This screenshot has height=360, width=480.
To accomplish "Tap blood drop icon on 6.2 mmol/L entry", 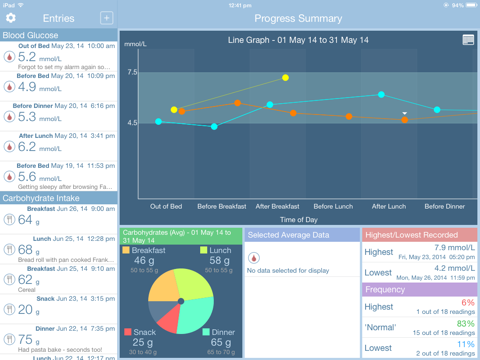I will tap(10, 147).
